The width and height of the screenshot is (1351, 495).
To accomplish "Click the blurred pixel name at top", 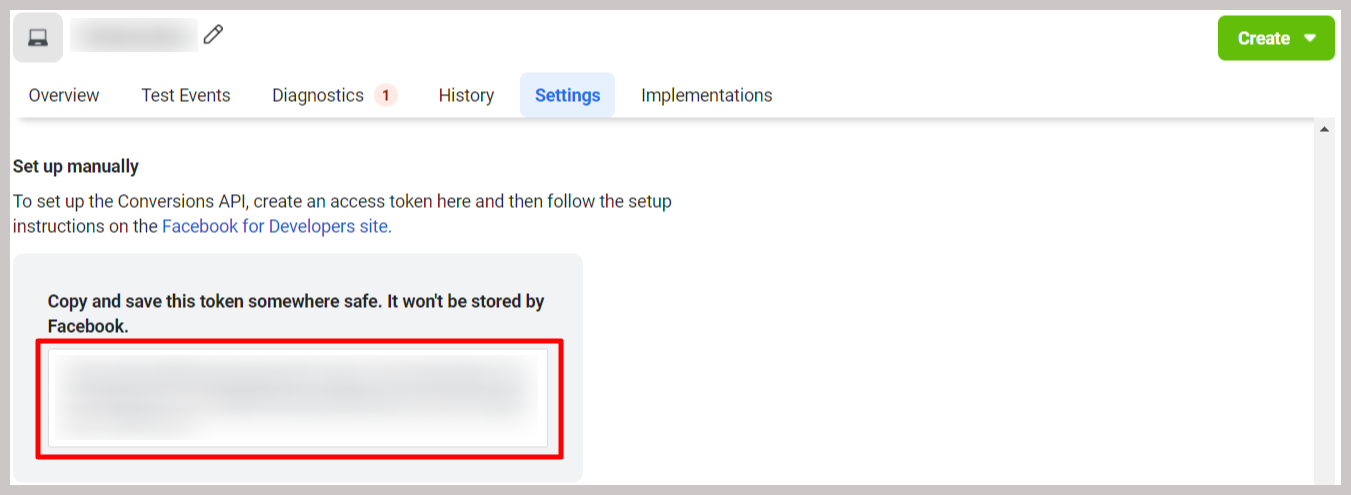I will (x=134, y=35).
